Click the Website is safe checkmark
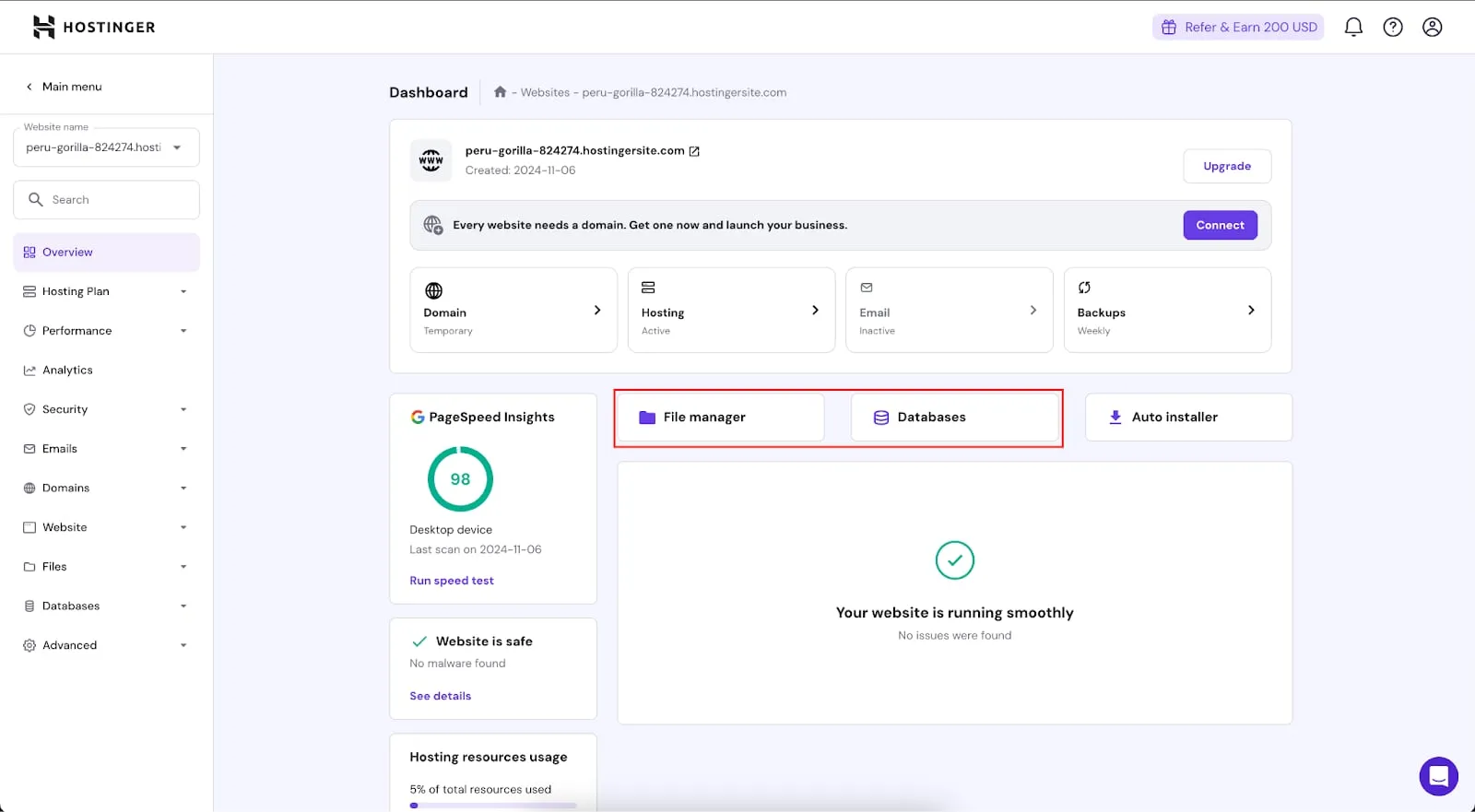Image resolution: width=1475 pixels, height=812 pixels. (x=419, y=641)
